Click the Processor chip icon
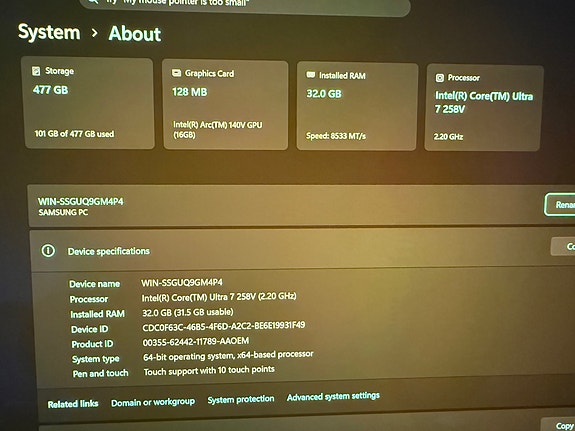The height and width of the screenshot is (431, 575). point(440,78)
